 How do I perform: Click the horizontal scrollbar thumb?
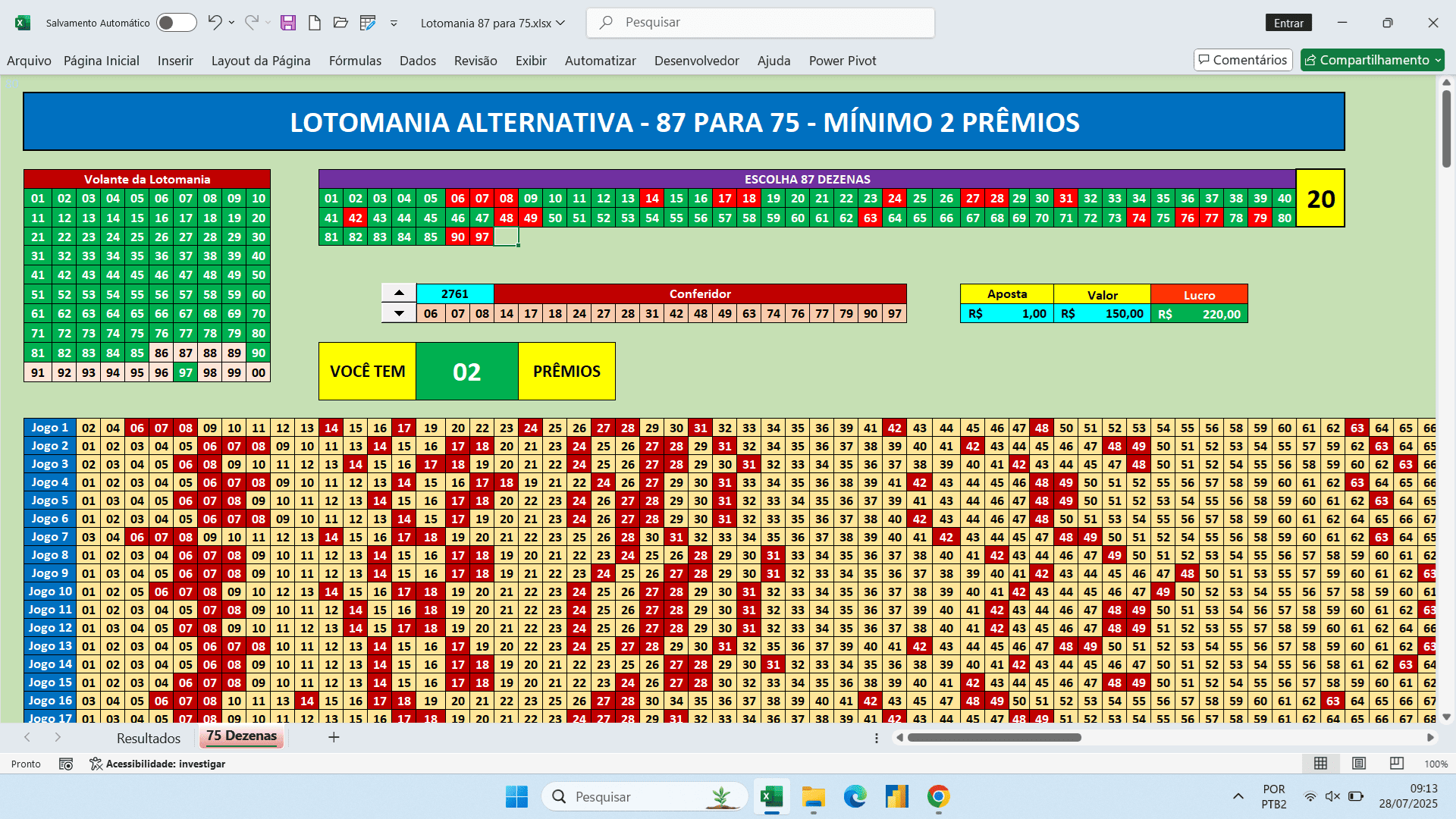pos(994,737)
